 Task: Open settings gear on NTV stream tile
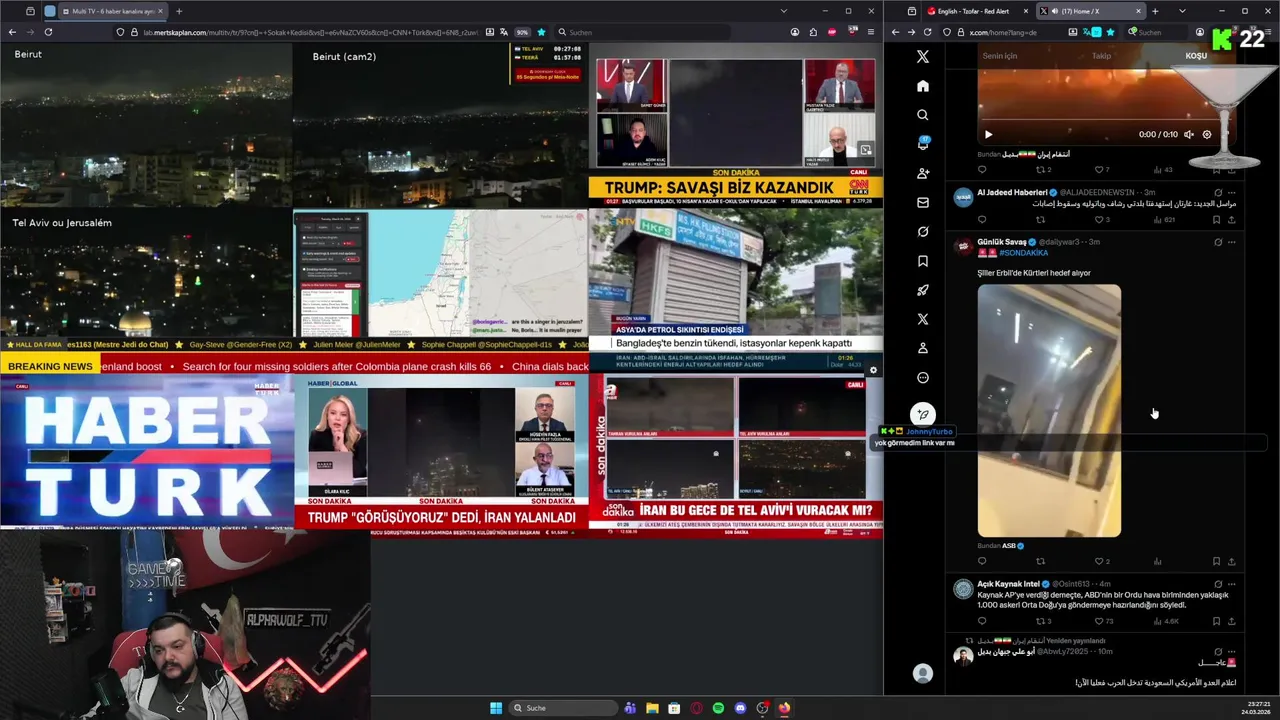(x=873, y=370)
